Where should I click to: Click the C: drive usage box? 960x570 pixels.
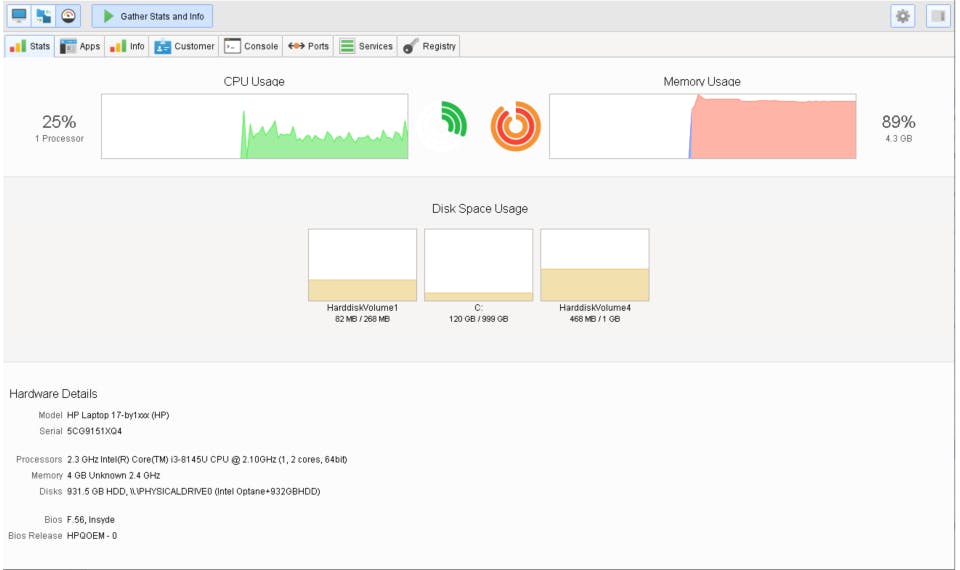(479, 265)
